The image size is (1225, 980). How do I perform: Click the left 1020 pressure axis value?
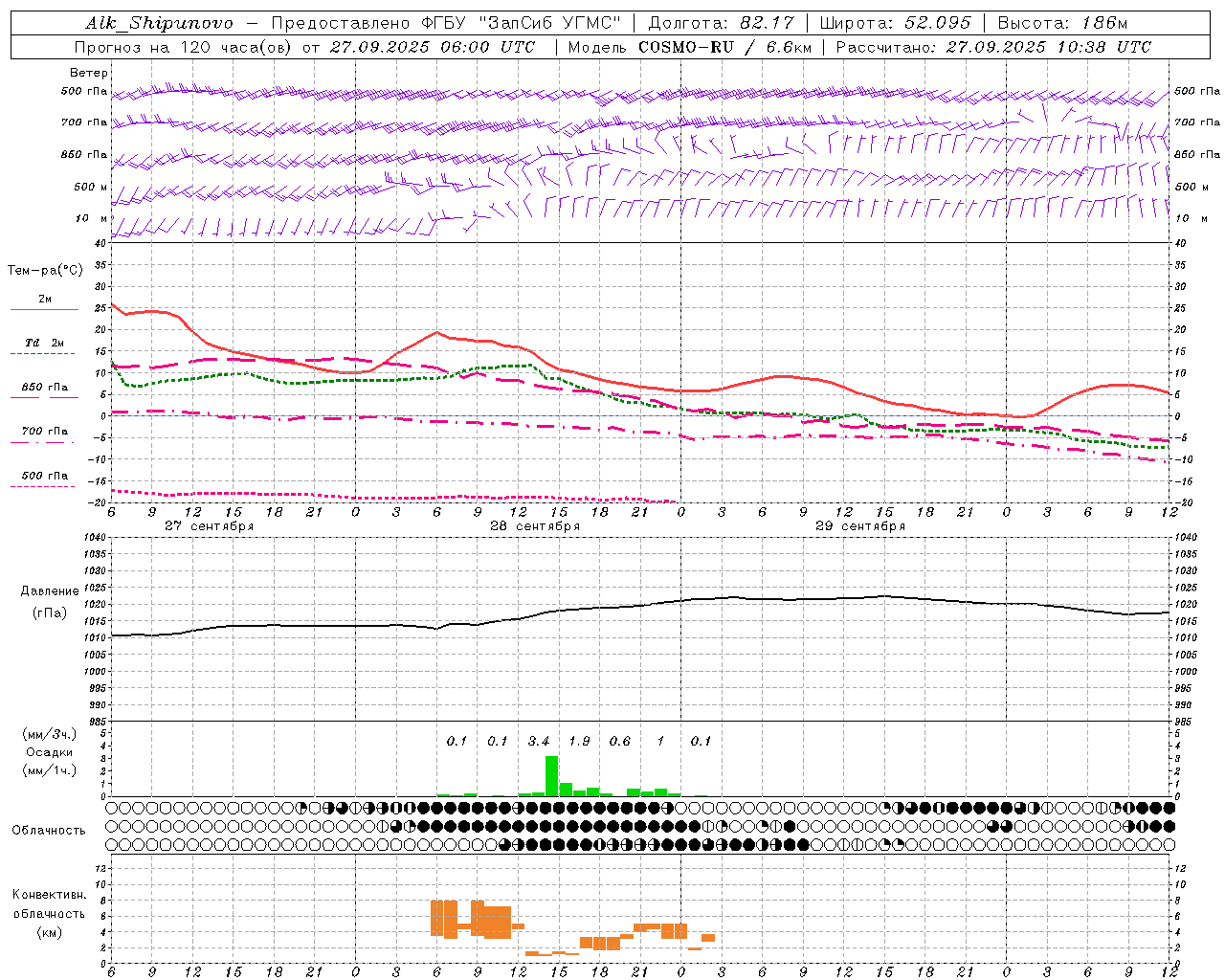click(94, 605)
